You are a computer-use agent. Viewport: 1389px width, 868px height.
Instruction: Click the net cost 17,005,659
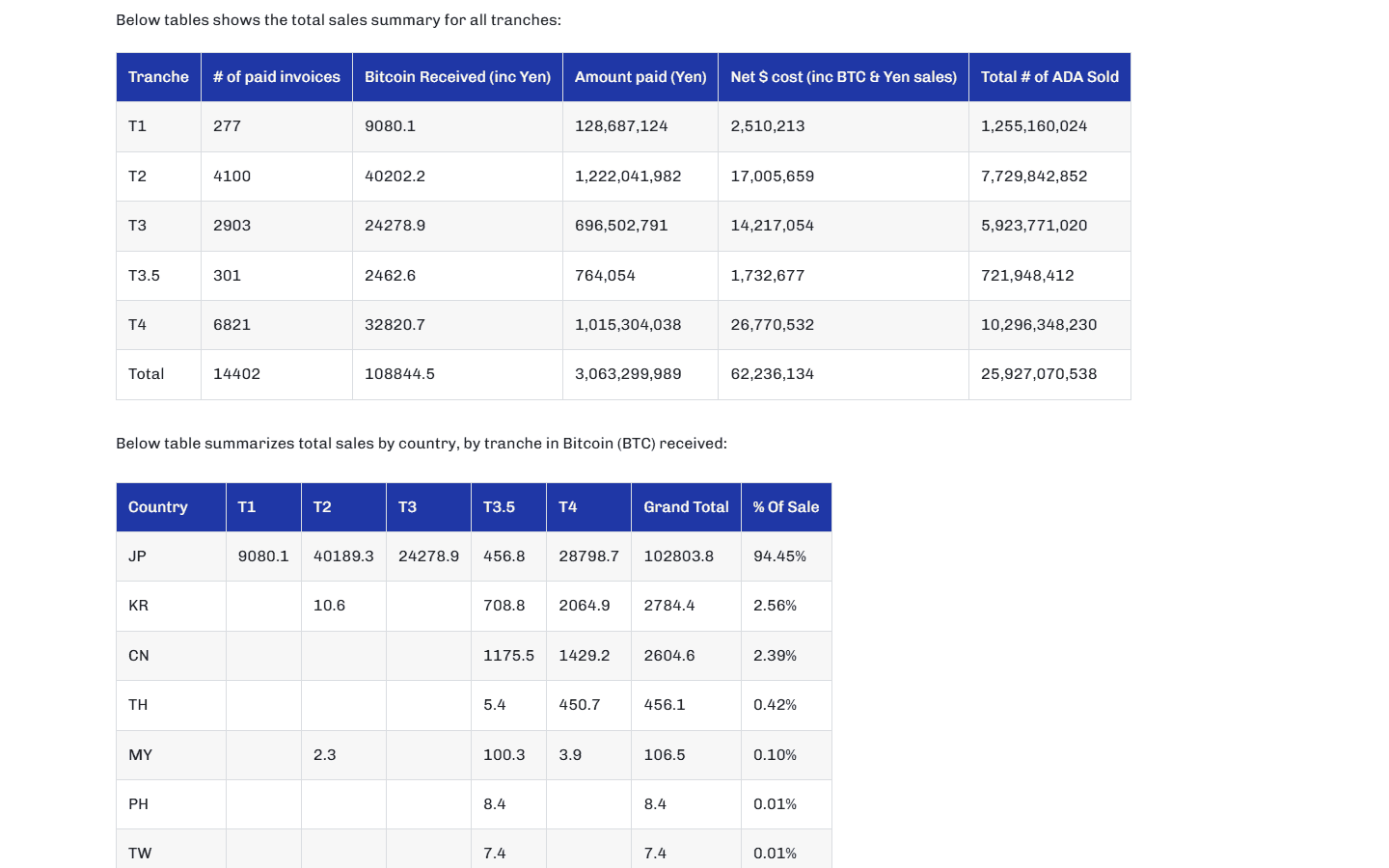(772, 176)
